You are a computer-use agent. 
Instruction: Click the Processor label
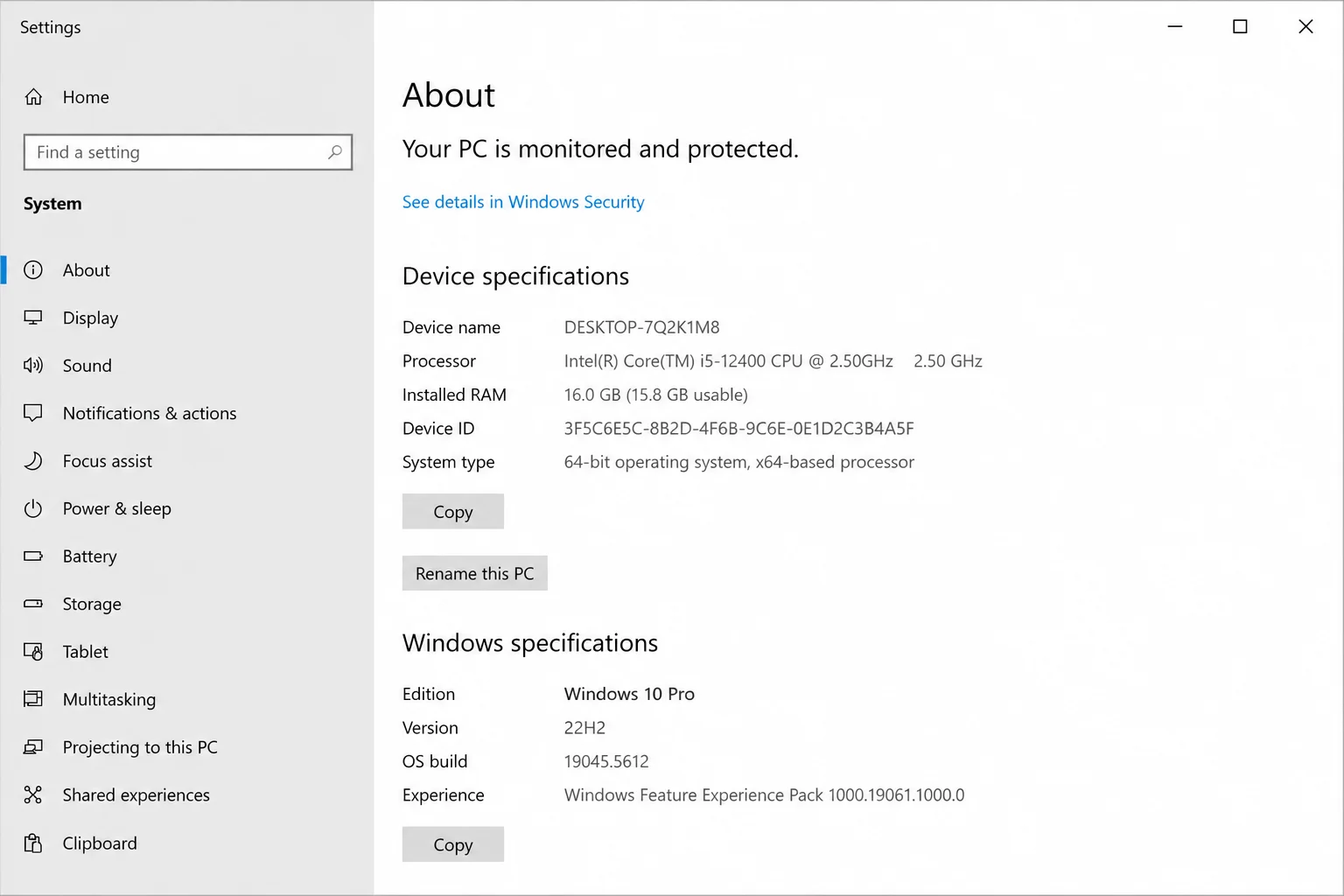pos(439,361)
